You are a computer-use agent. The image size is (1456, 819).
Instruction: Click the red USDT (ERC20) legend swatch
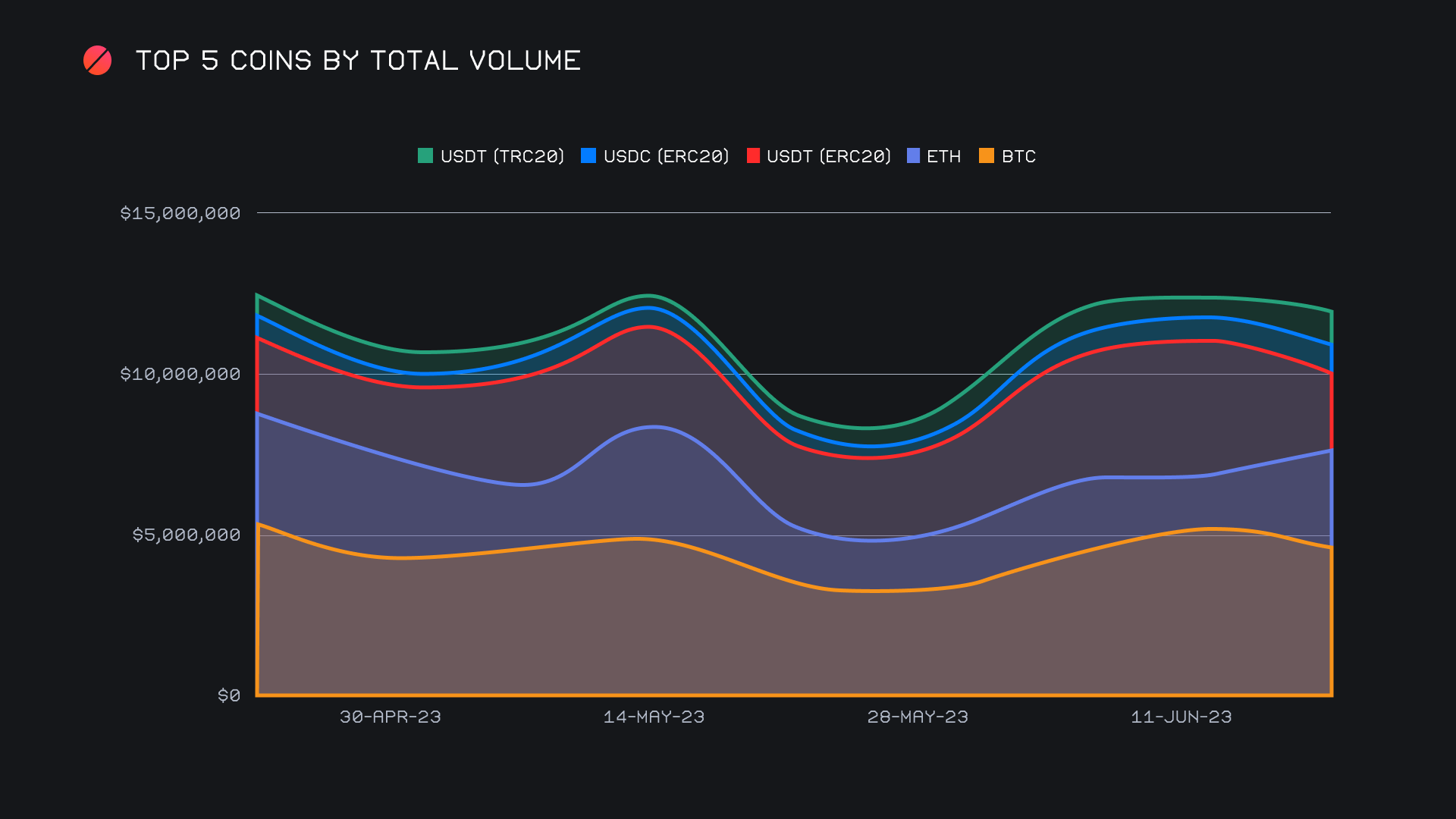(753, 156)
